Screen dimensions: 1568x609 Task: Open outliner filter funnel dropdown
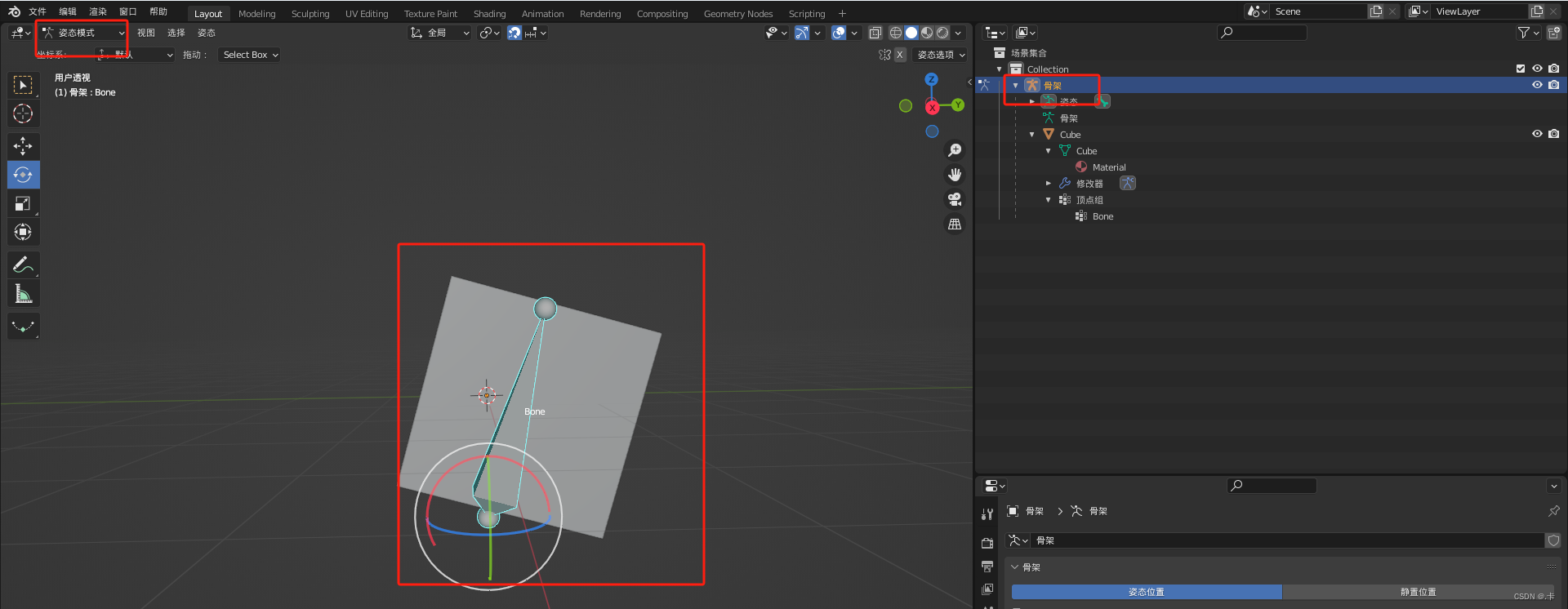[x=1528, y=33]
